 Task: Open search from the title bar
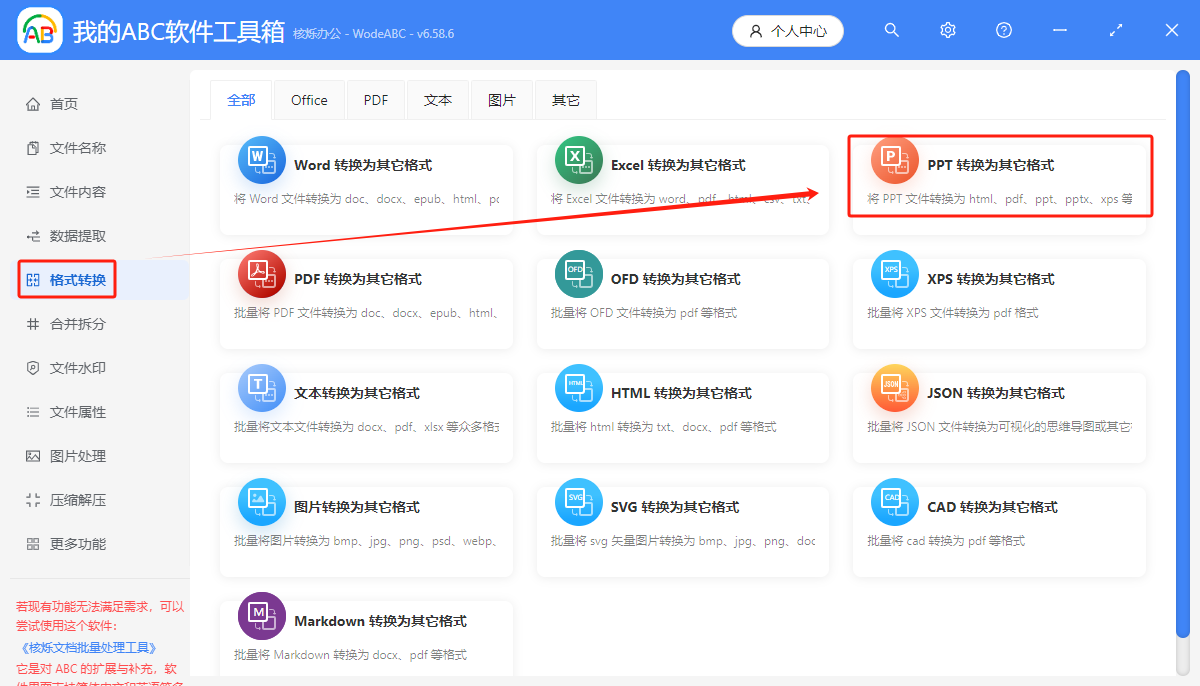[x=891, y=30]
